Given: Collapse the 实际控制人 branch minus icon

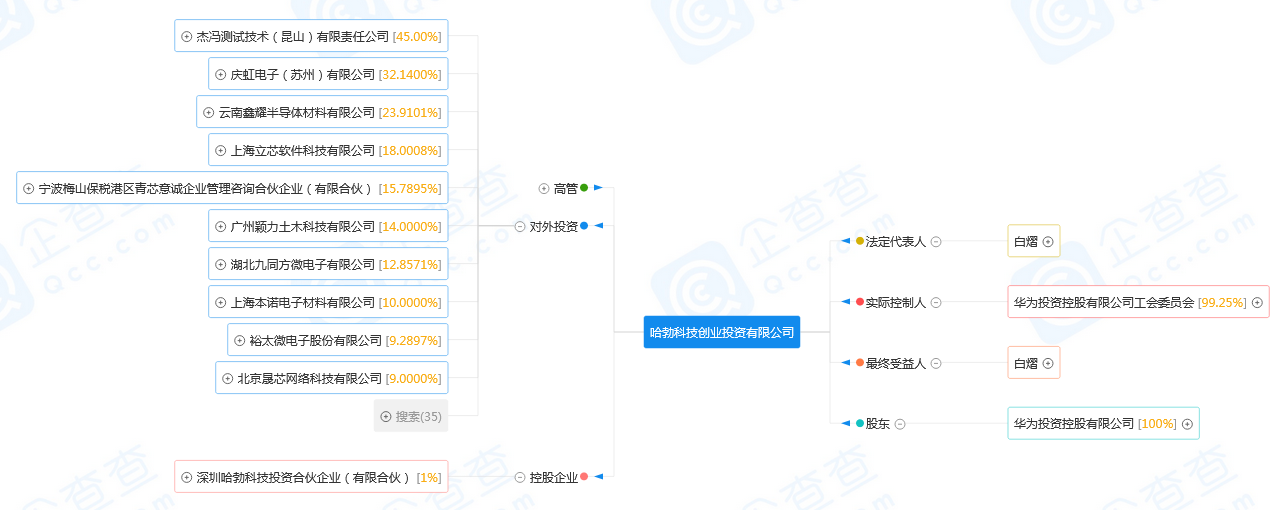Looking at the screenshot, I should (936, 302).
